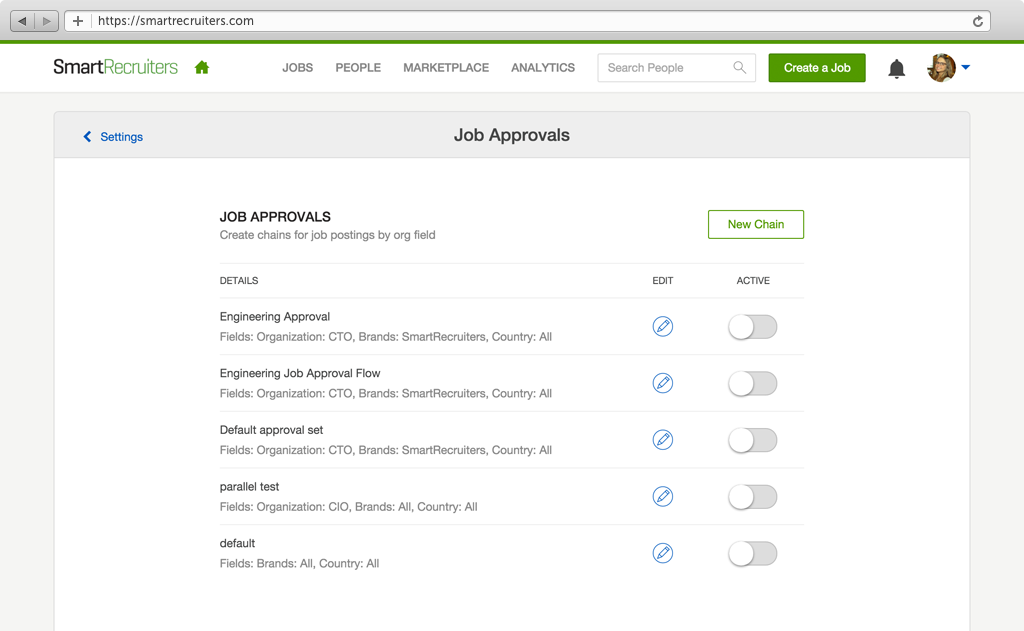This screenshot has height=631, width=1024.
Task: Enable the Default approval set toggle
Action: (752, 440)
